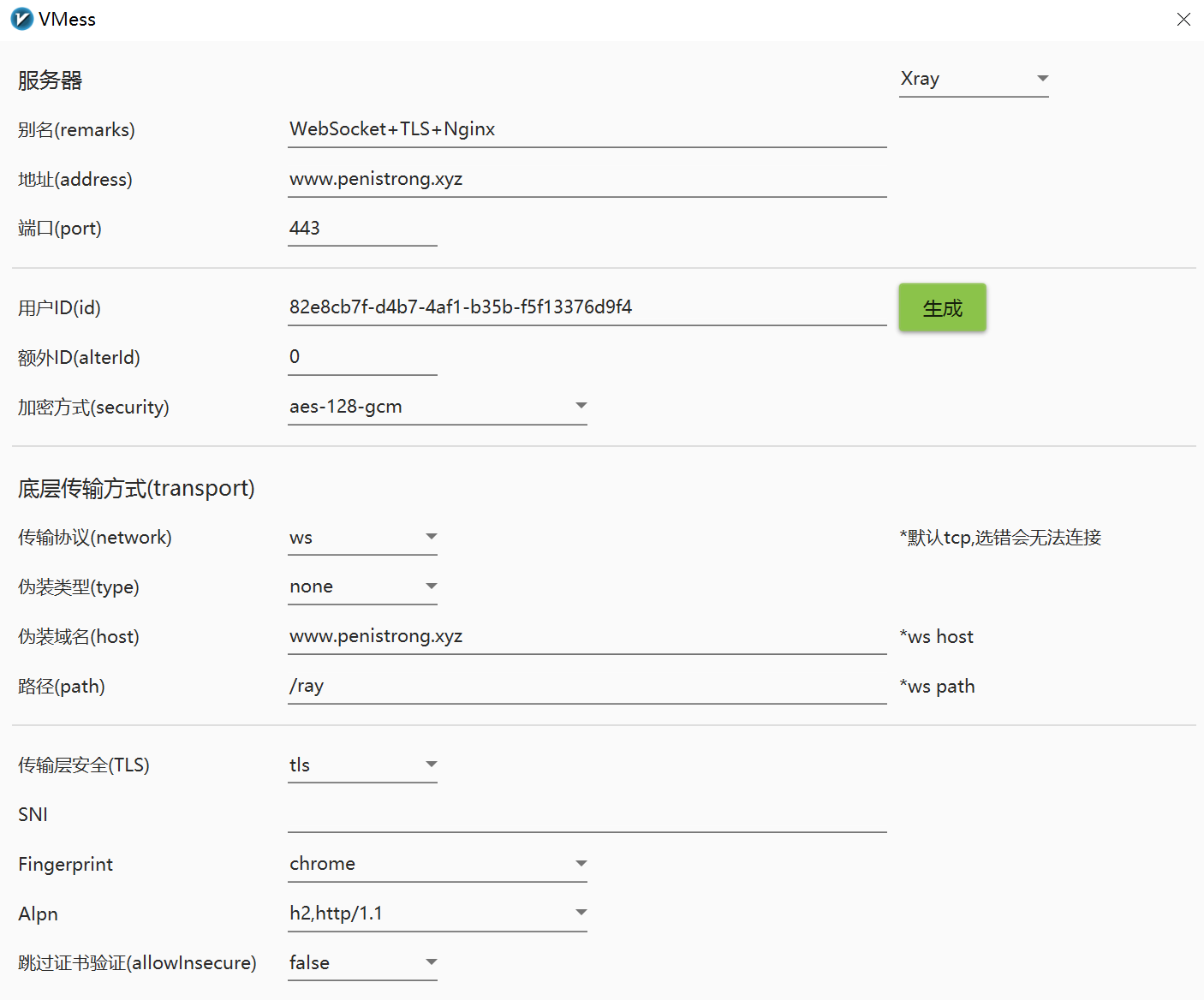
Task: Click the Alpn label
Action: coord(38,914)
